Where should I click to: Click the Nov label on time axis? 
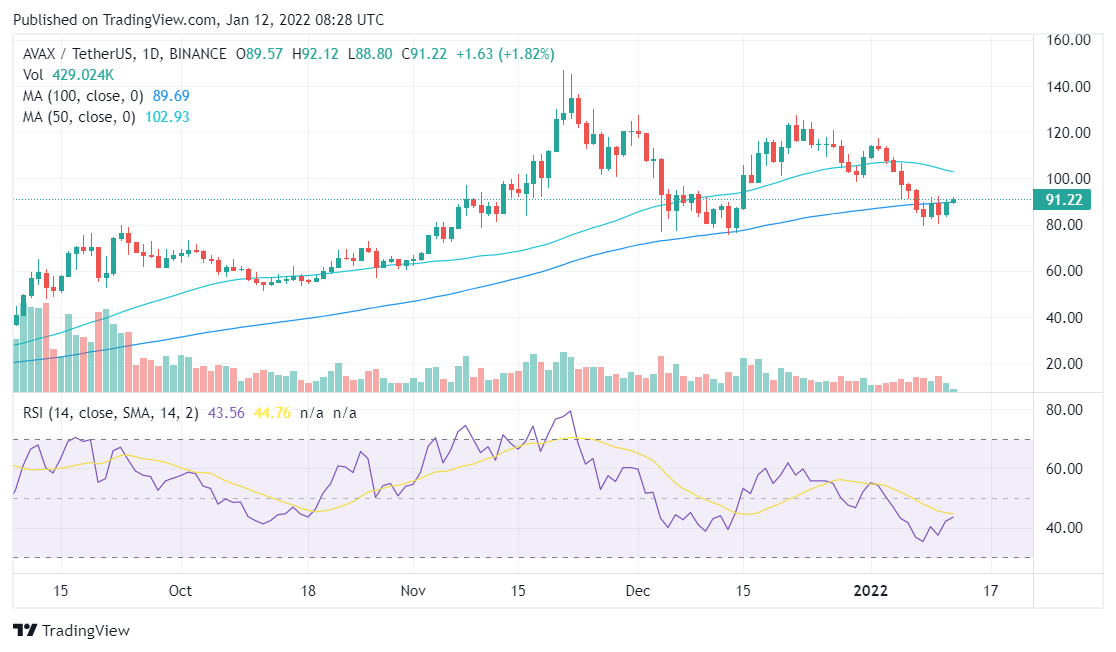(412, 591)
